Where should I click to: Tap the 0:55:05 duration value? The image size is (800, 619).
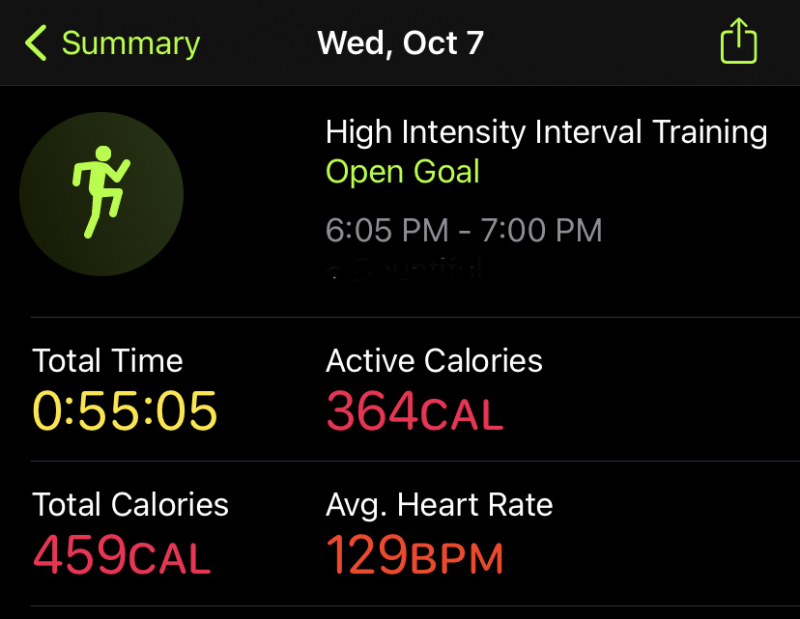[x=125, y=410]
